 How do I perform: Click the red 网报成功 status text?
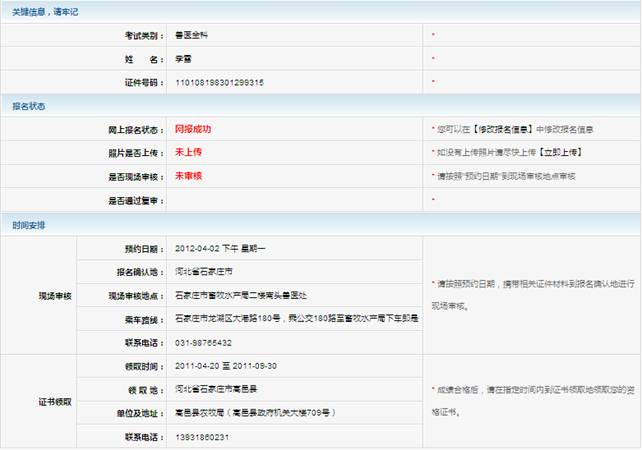pyautogui.click(x=193, y=129)
